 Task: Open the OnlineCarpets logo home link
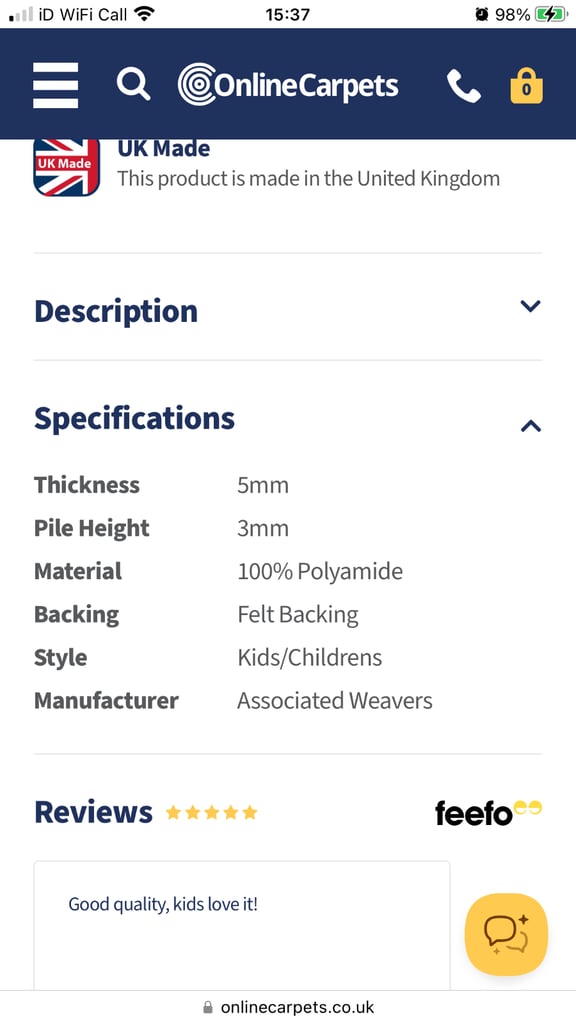pyautogui.click(x=288, y=85)
